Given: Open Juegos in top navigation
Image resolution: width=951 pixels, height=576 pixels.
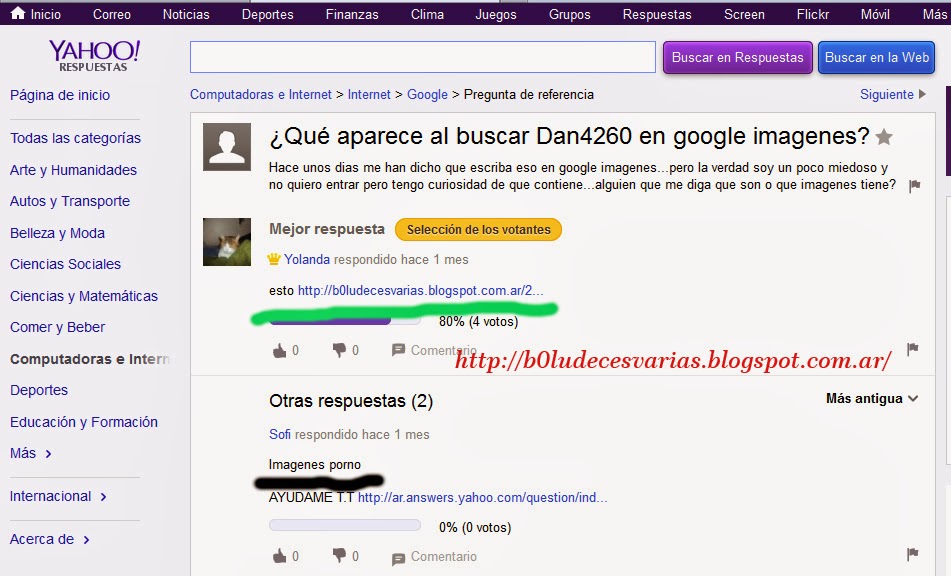Looking at the screenshot, I should [496, 14].
